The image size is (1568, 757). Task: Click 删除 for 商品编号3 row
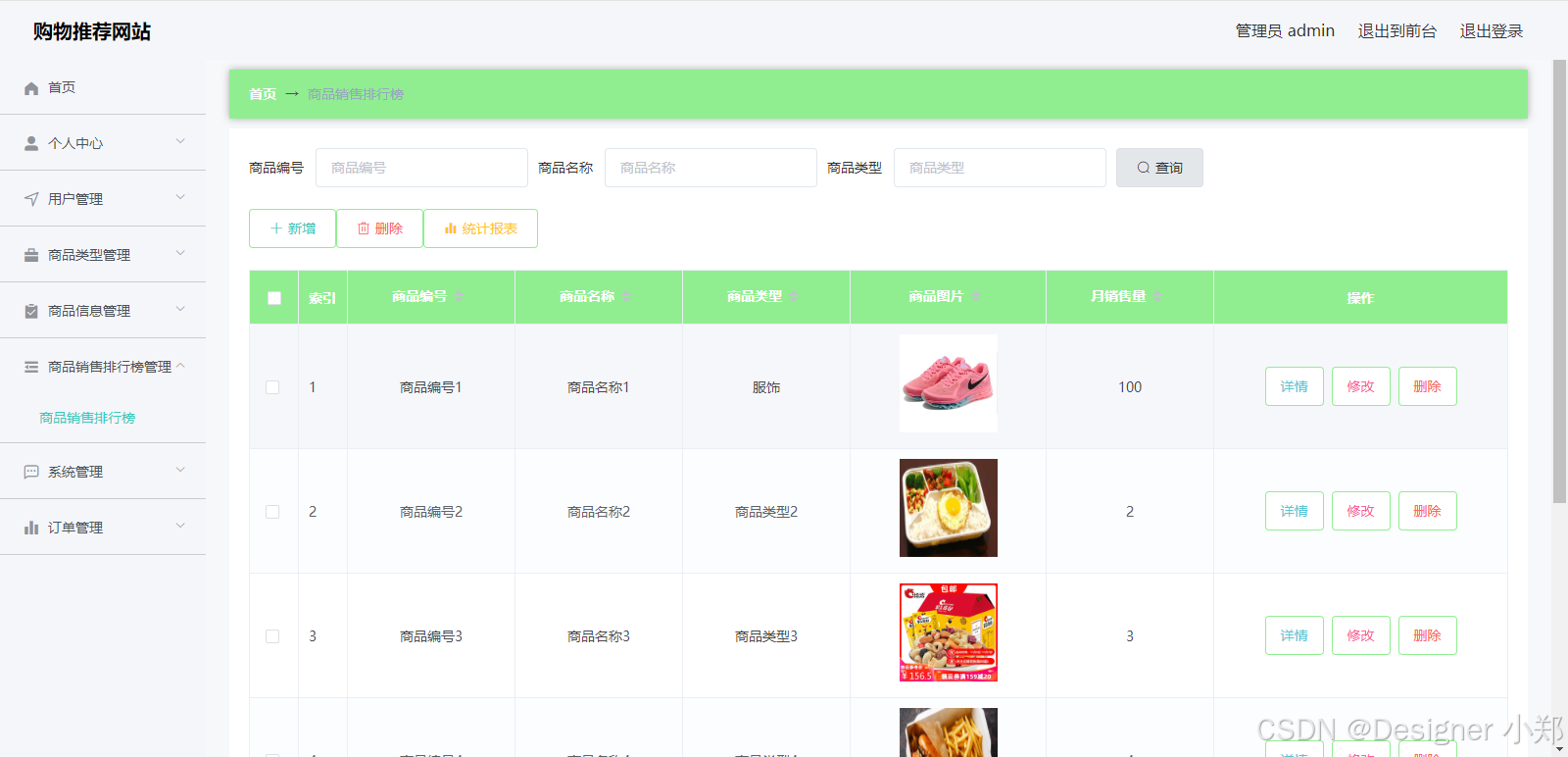(x=1428, y=635)
